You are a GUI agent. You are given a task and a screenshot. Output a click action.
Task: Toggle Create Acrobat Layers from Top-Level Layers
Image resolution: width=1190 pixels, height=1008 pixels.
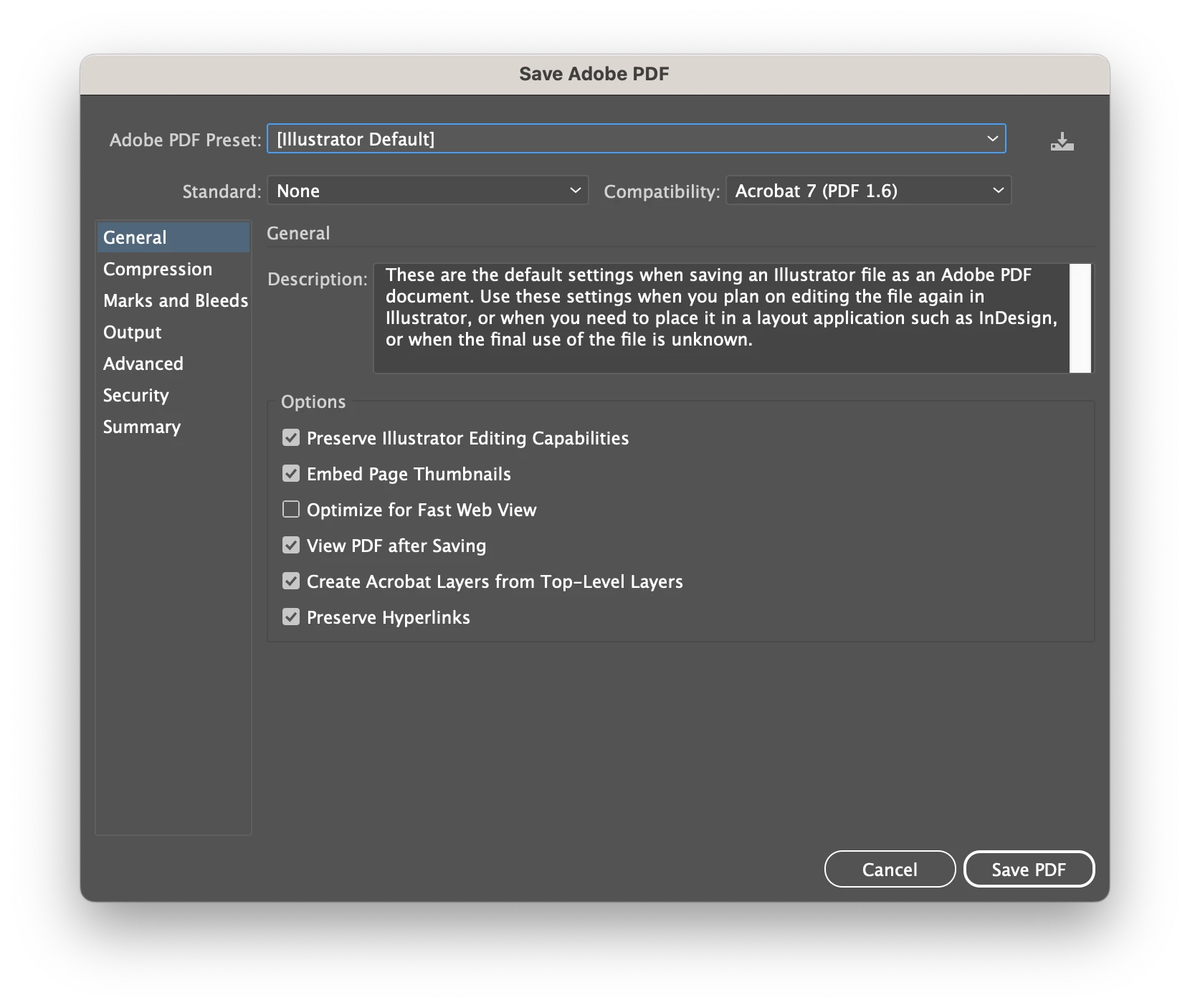(291, 581)
